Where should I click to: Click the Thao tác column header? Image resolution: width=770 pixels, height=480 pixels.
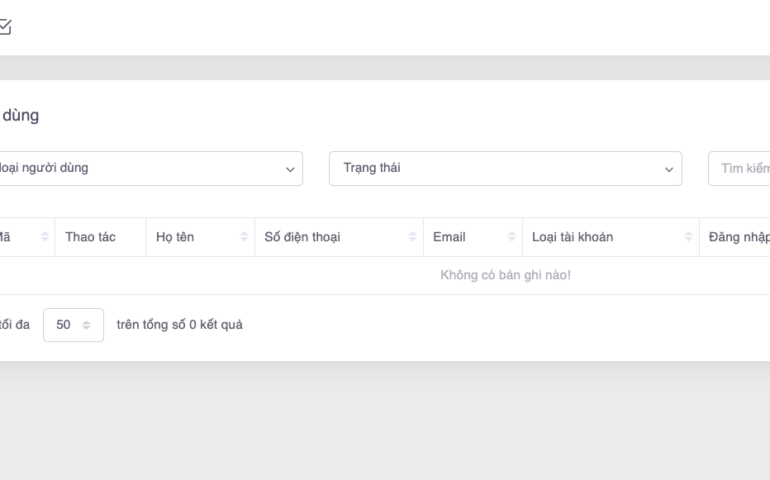click(90, 237)
